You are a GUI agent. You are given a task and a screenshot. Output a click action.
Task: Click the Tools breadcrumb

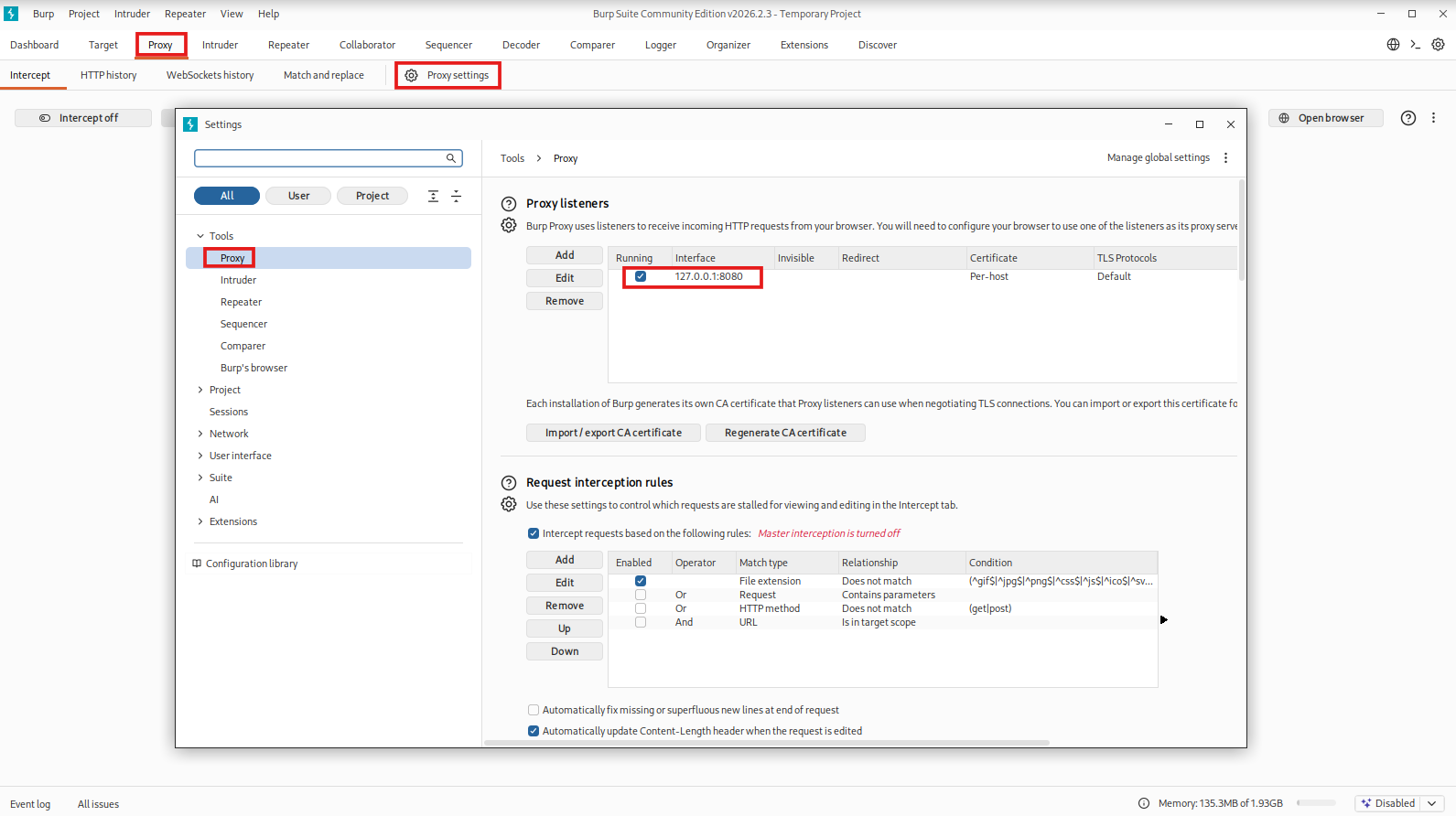pos(512,158)
